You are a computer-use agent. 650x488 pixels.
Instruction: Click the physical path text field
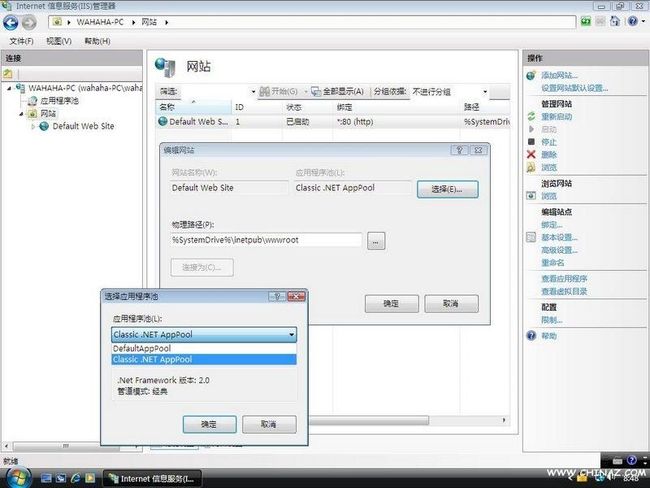click(266, 240)
